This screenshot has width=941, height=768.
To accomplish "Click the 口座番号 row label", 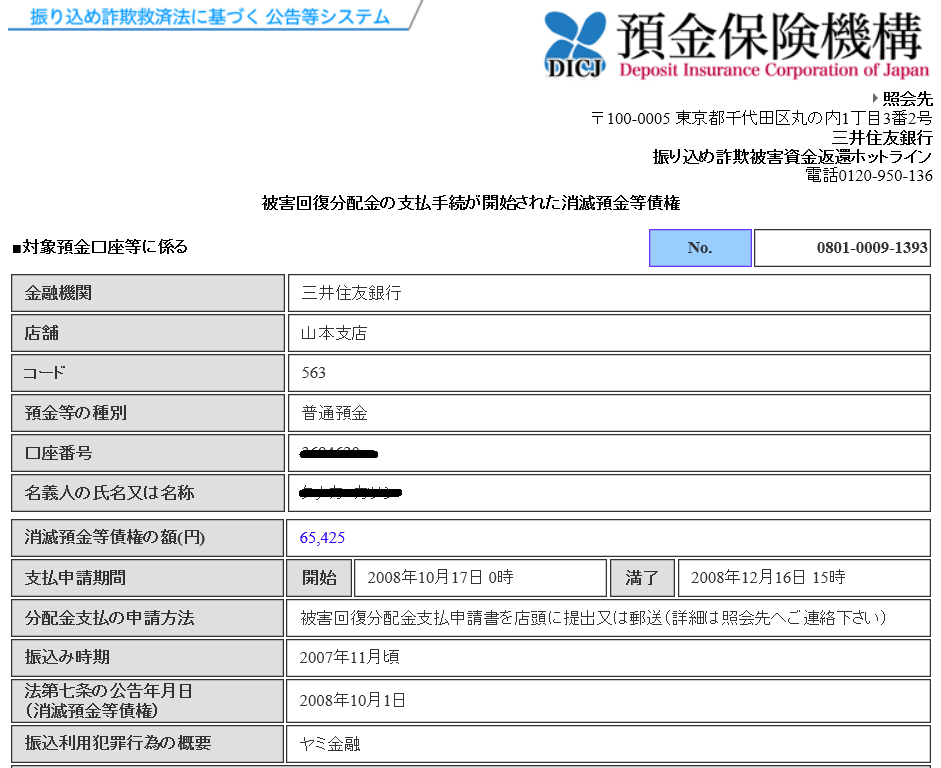I will (148, 453).
